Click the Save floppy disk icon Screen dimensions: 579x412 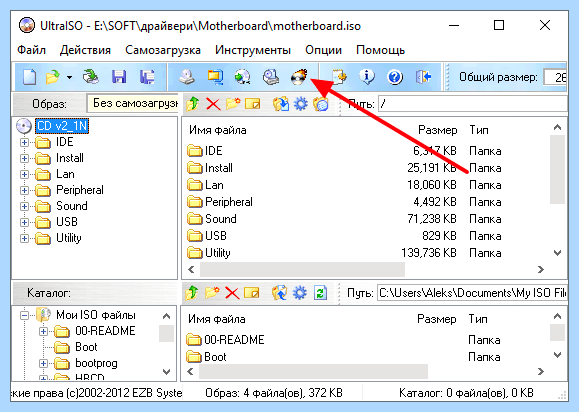119,77
